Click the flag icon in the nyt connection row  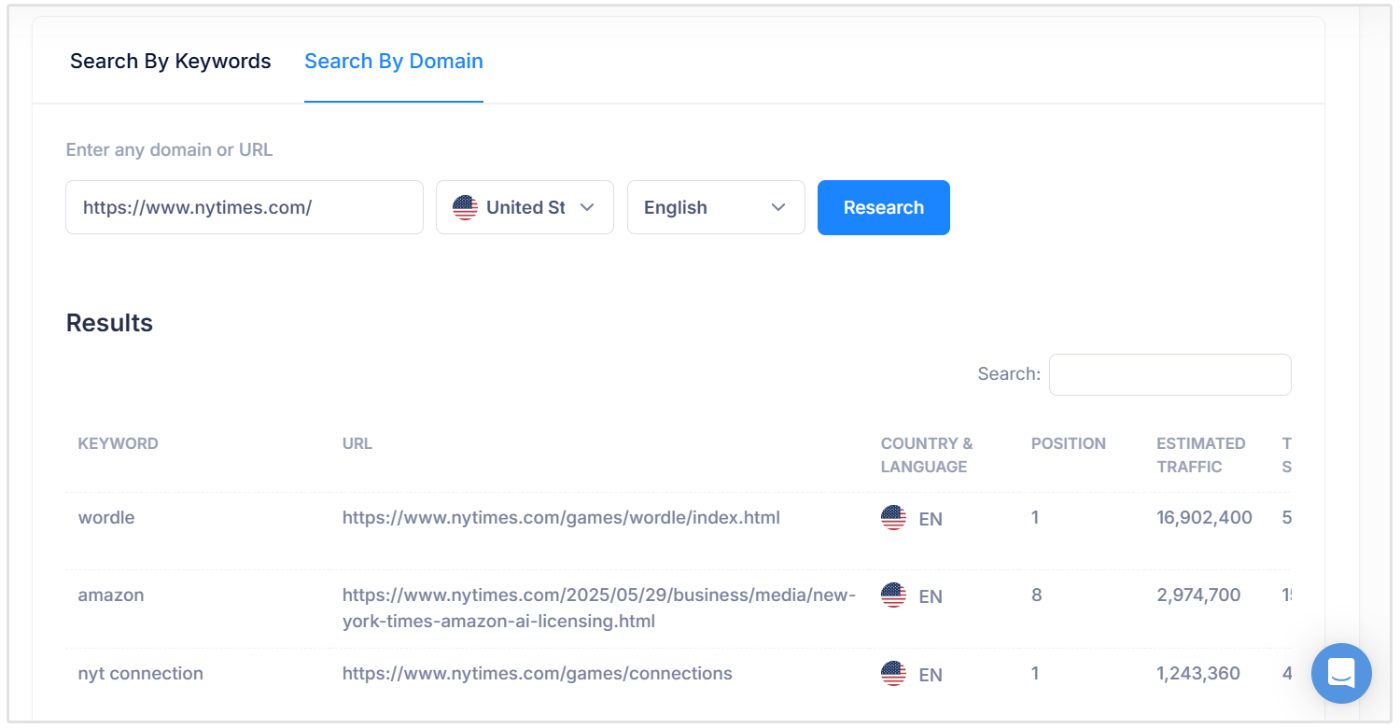pos(893,672)
